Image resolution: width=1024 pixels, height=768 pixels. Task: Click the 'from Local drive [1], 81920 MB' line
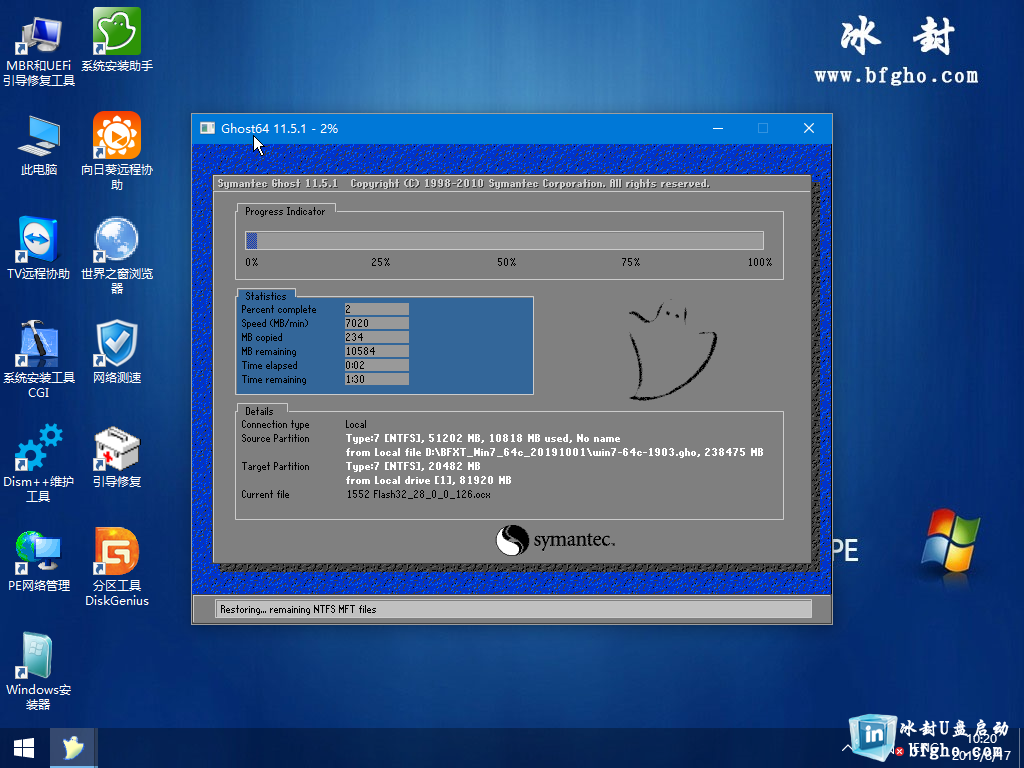[x=428, y=481]
